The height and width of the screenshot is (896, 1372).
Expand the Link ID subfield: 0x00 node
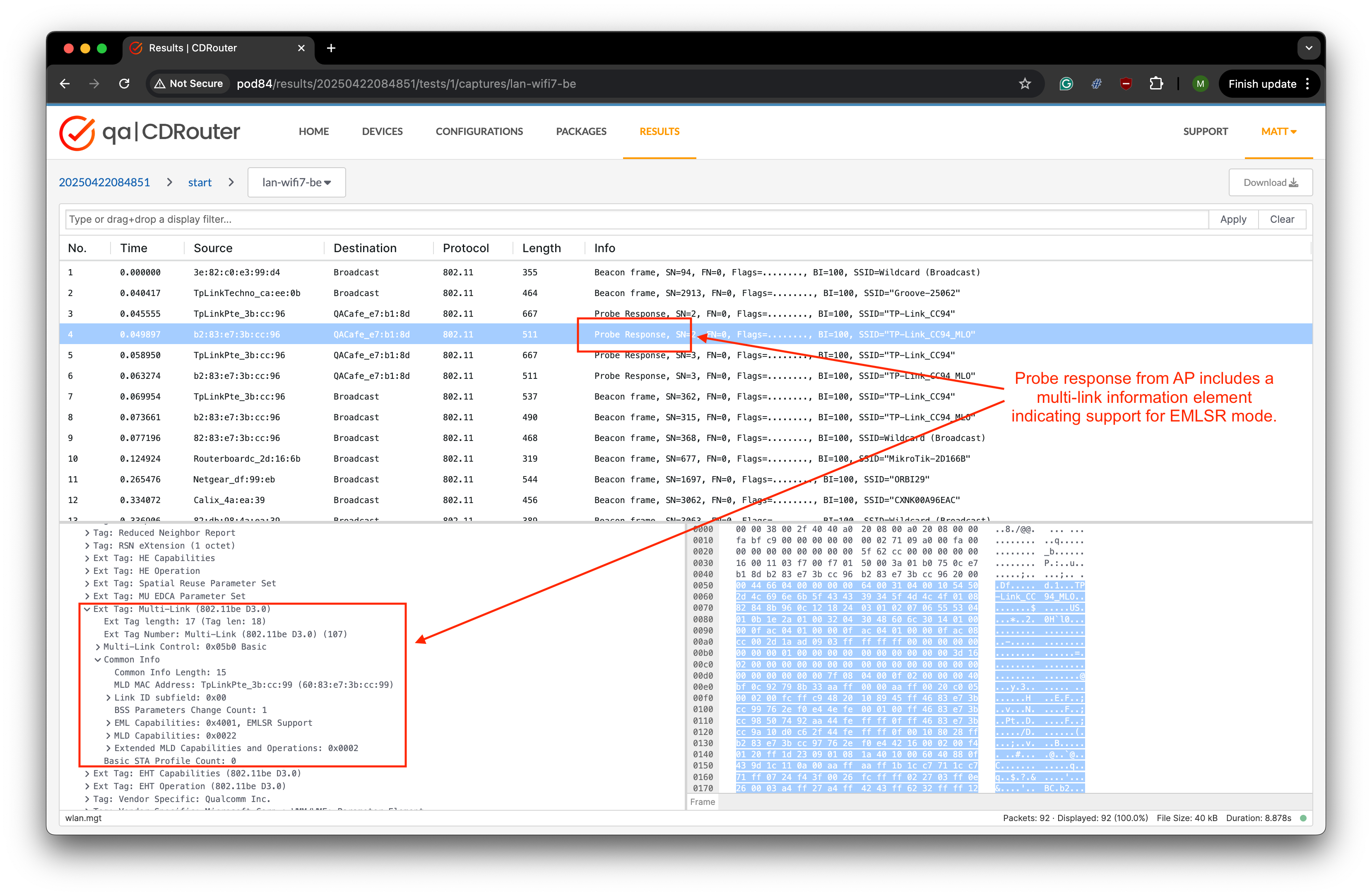(x=108, y=698)
